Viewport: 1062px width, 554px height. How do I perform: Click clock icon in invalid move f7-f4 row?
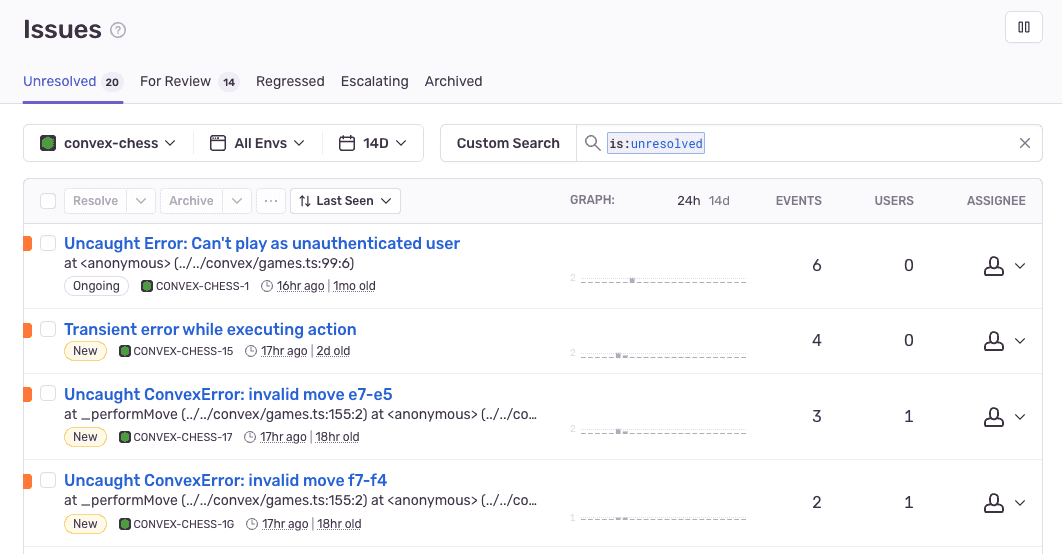click(x=252, y=524)
